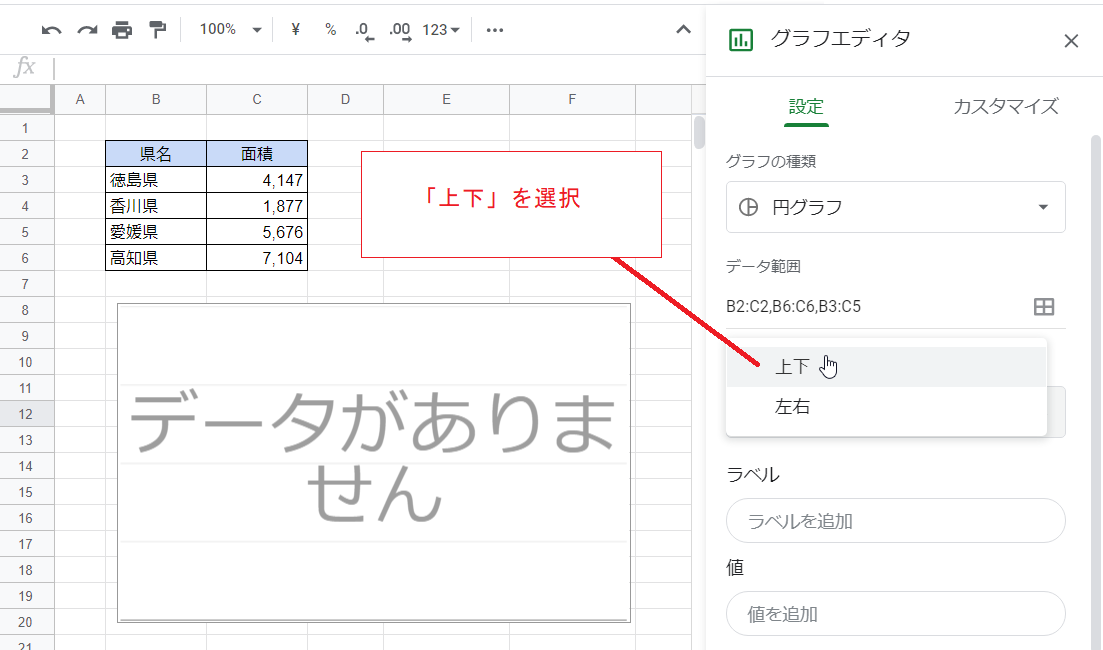Screen dimensions: 1103x650
Task: Click the 県名 header cell
Action: coord(156,154)
